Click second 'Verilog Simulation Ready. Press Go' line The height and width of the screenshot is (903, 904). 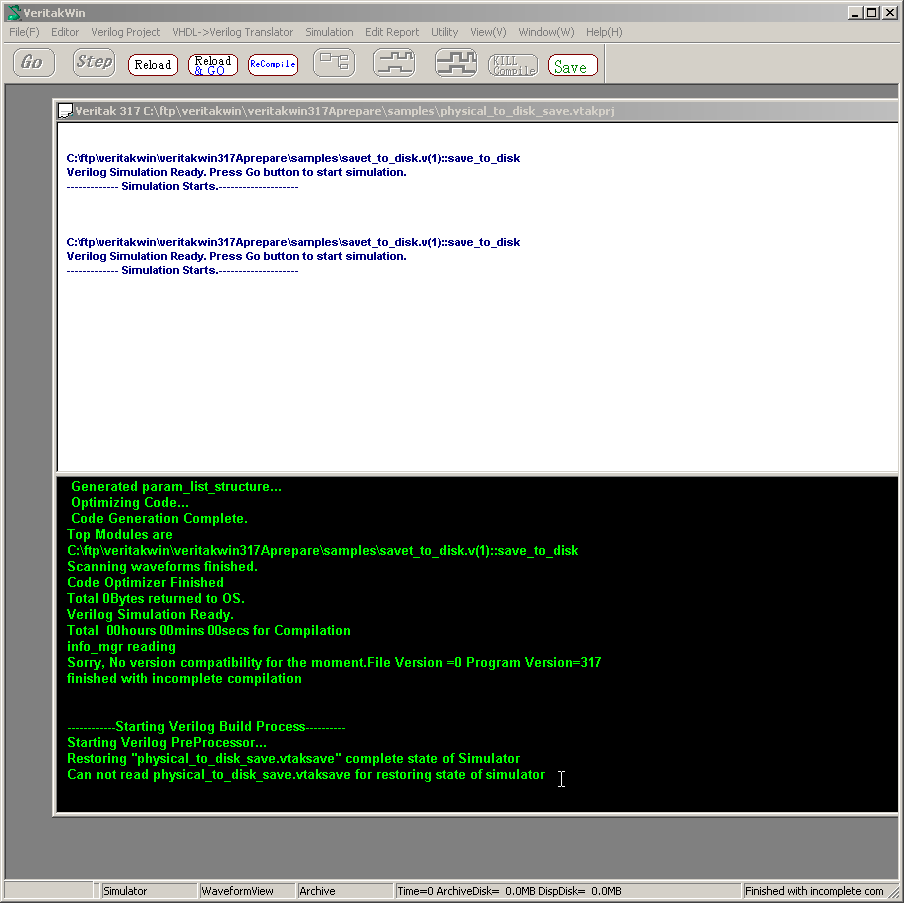[x=236, y=256]
